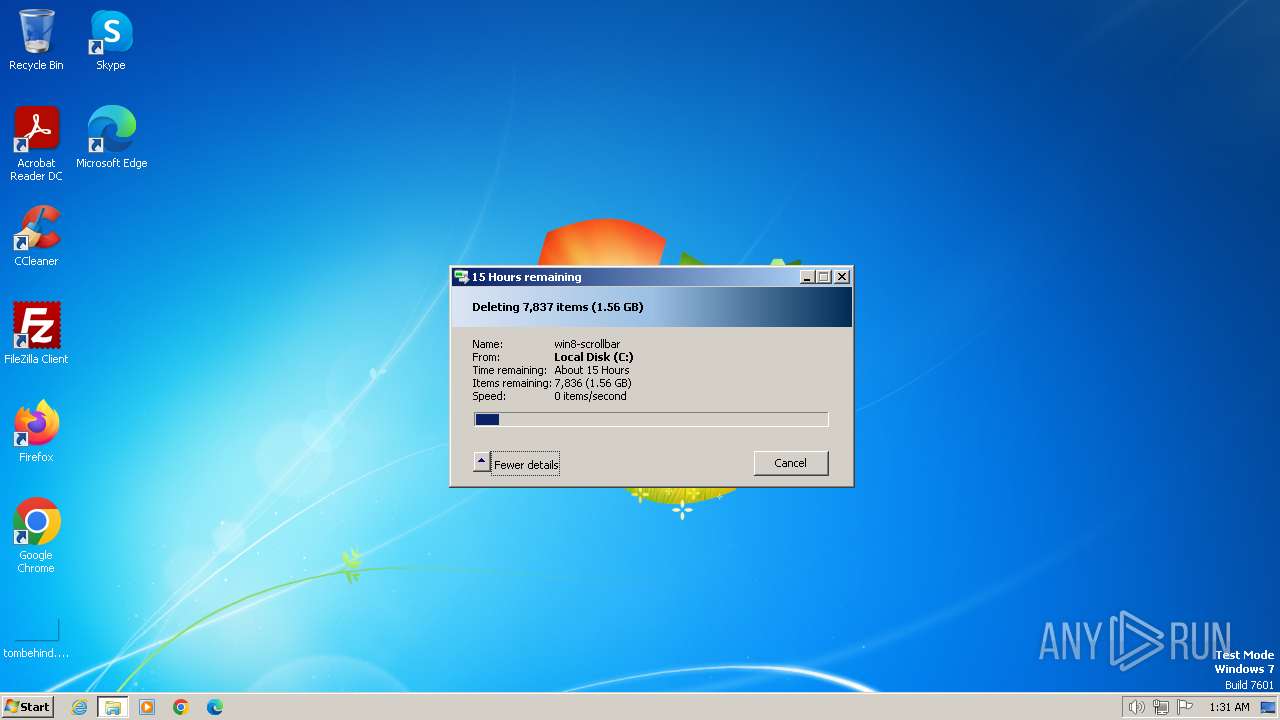
Task: Open the Action Center flag icon
Action: [x=1185, y=707]
